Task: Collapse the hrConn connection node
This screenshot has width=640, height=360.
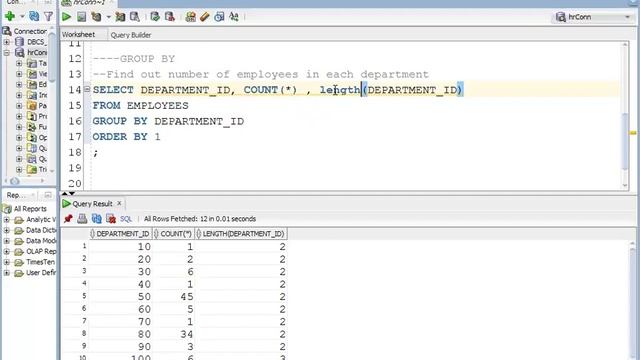Action: (7, 53)
